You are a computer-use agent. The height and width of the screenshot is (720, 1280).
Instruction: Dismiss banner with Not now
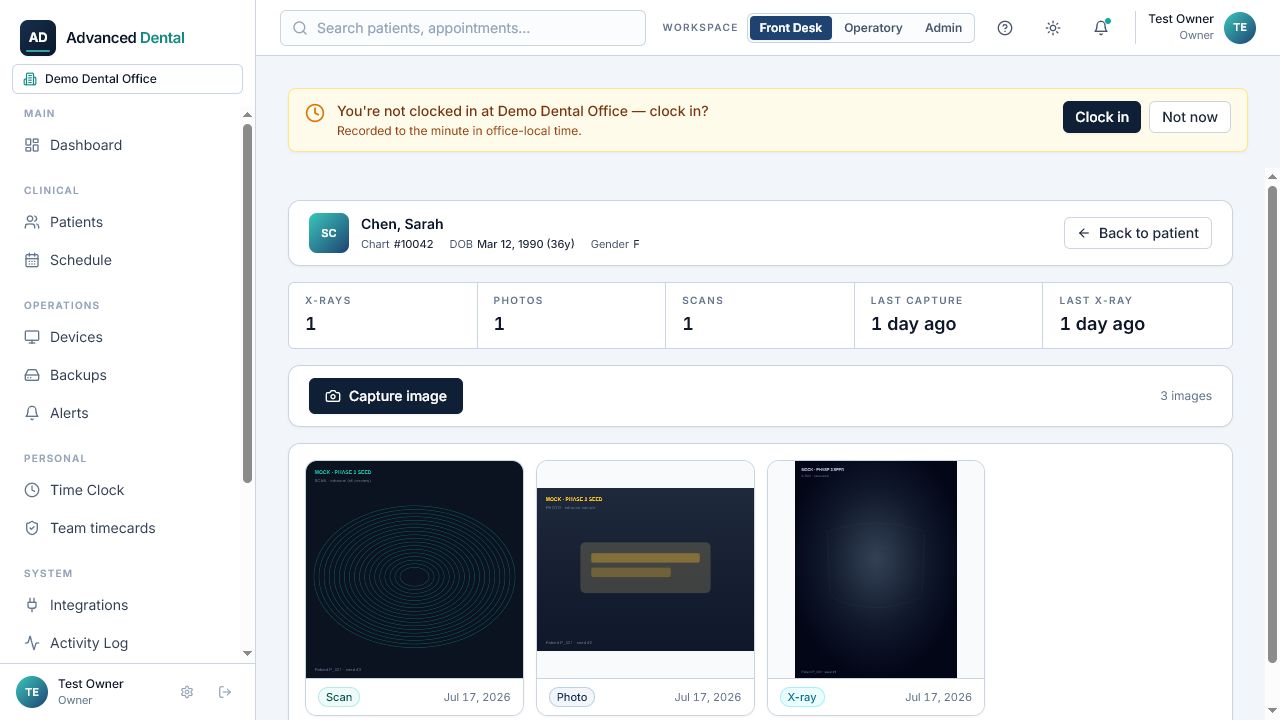pos(1190,117)
